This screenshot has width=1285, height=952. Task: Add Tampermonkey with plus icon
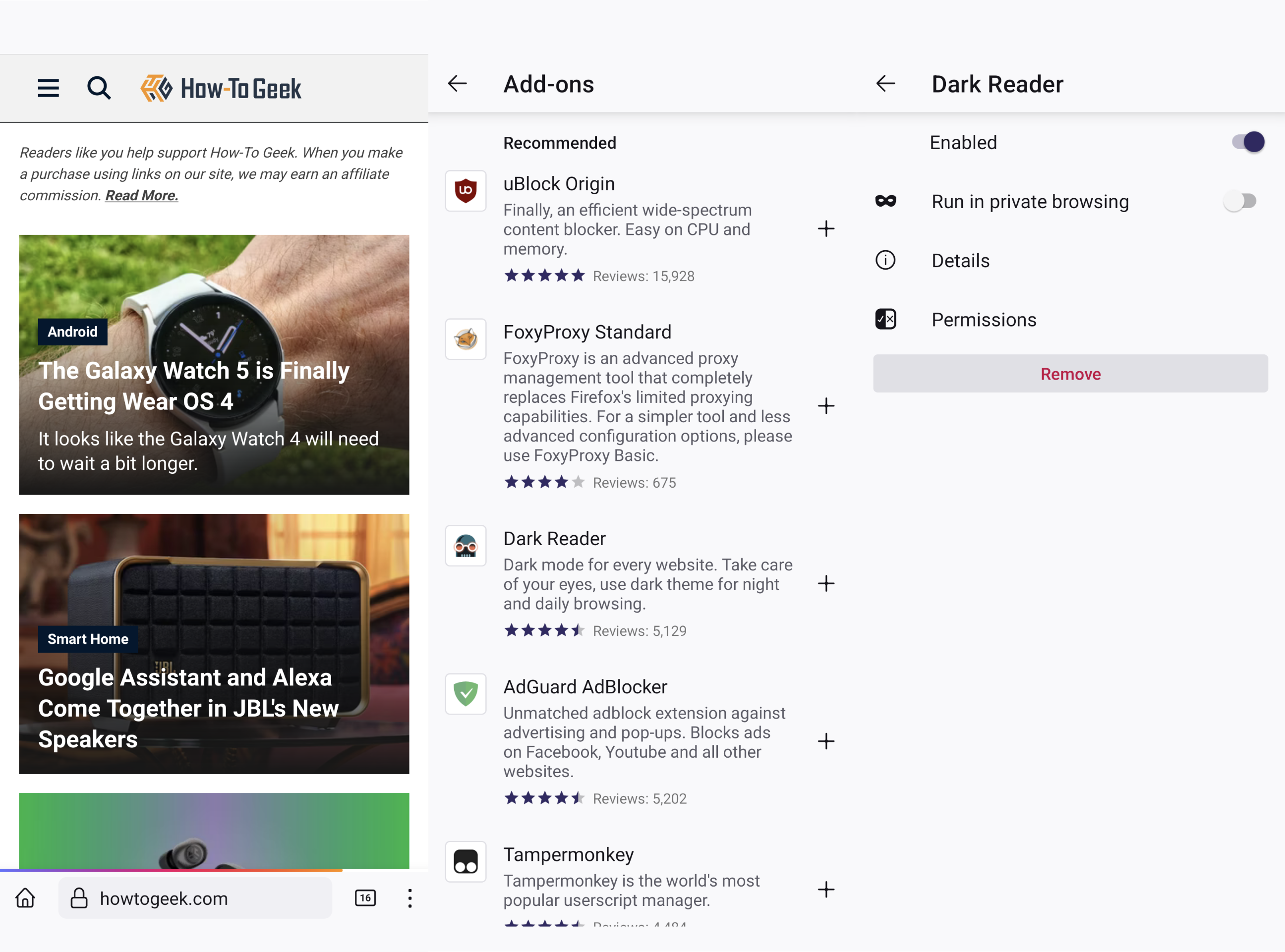(x=825, y=889)
